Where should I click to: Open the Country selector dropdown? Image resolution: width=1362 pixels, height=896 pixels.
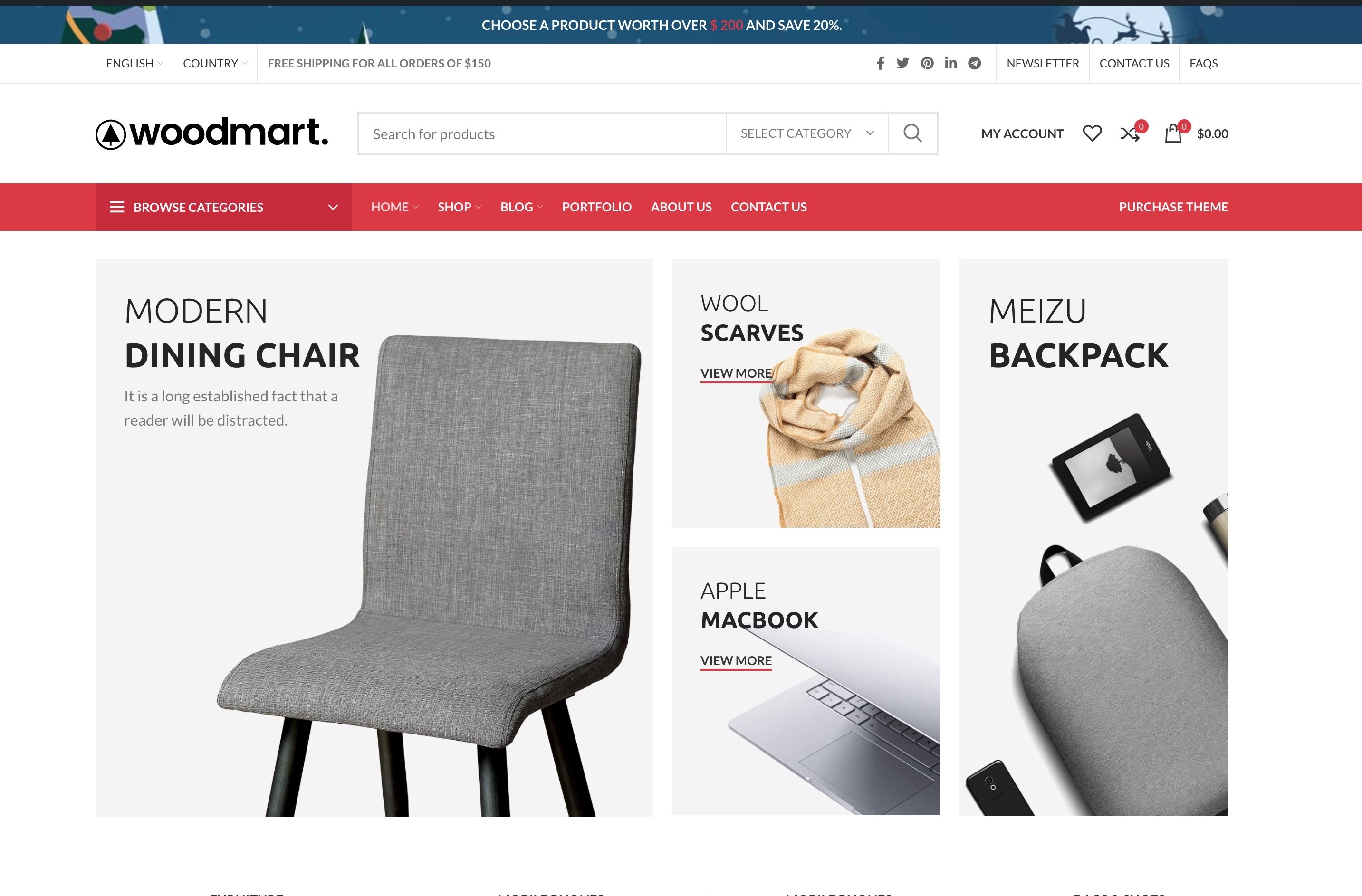click(x=215, y=63)
